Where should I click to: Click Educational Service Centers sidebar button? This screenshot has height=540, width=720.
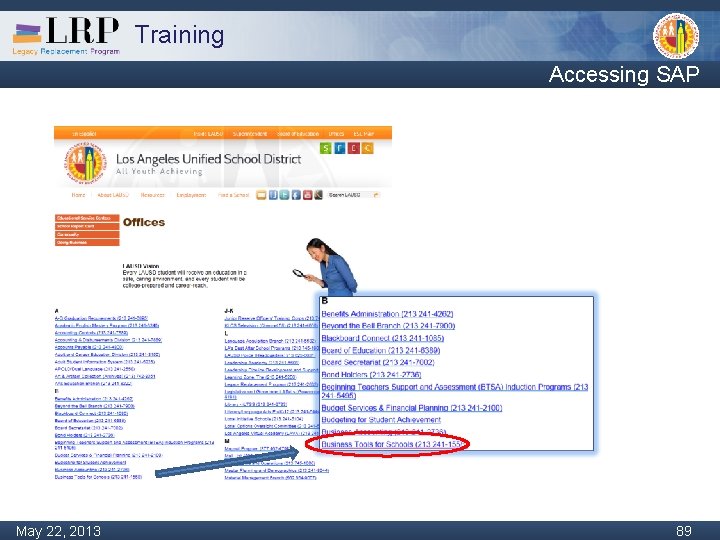coord(87,218)
